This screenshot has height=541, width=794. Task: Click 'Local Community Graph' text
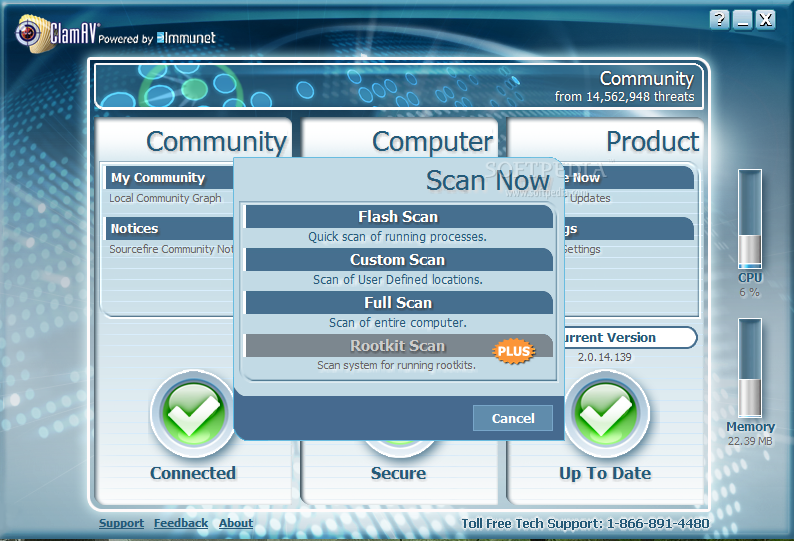click(x=165, y=198)
